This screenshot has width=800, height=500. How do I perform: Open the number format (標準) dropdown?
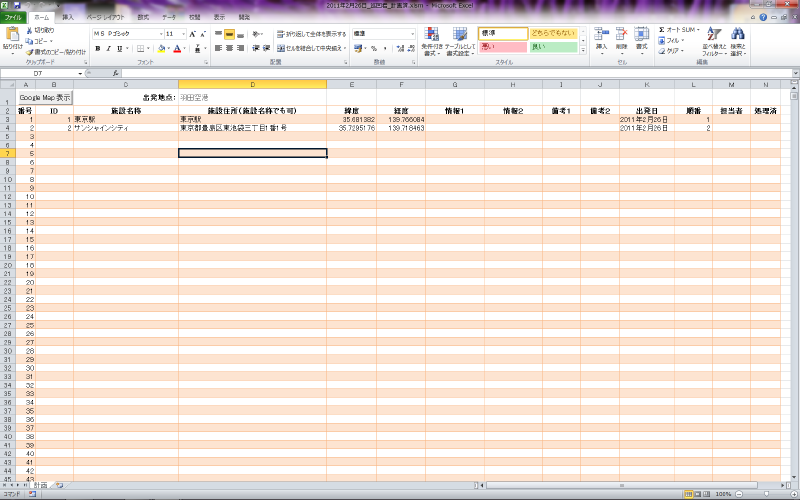412,33
